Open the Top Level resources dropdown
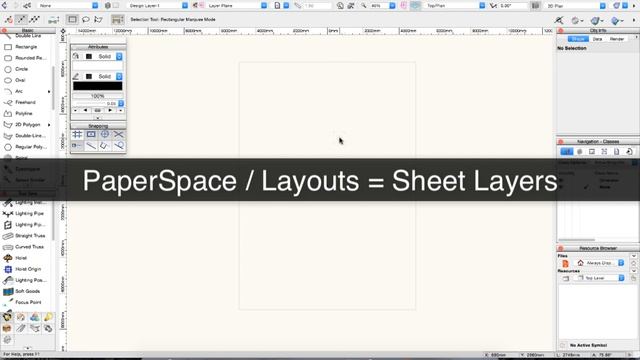The height and width of the screenshot is (360, 640). [x=599, y=278]
